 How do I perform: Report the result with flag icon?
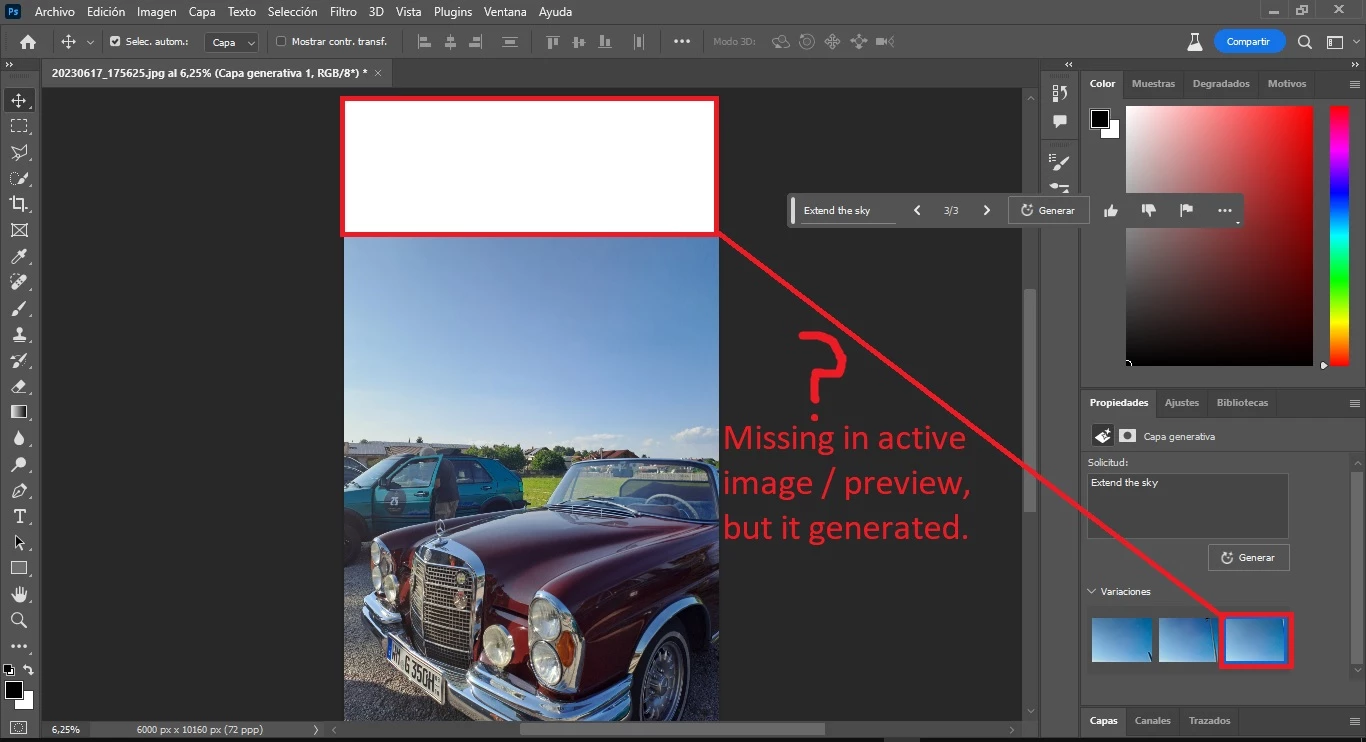click(x=1186, y=210)
